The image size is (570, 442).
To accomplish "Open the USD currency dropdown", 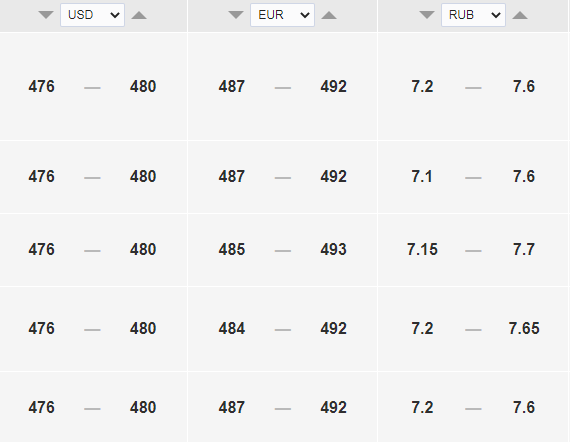I will [92, 15].
